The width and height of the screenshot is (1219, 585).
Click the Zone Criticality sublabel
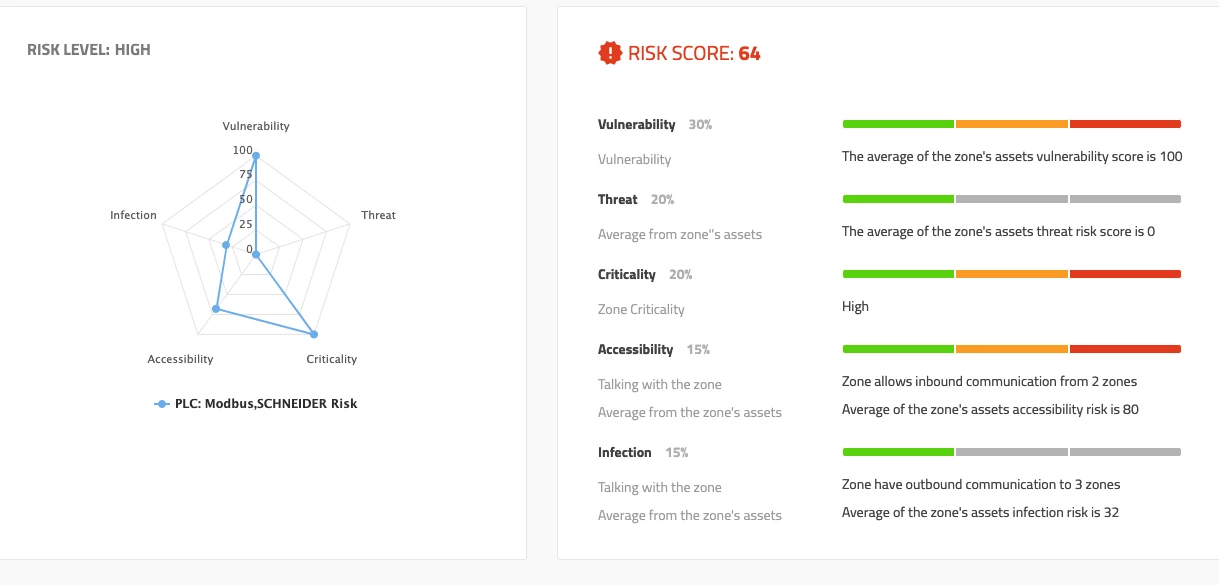[641, 310]
